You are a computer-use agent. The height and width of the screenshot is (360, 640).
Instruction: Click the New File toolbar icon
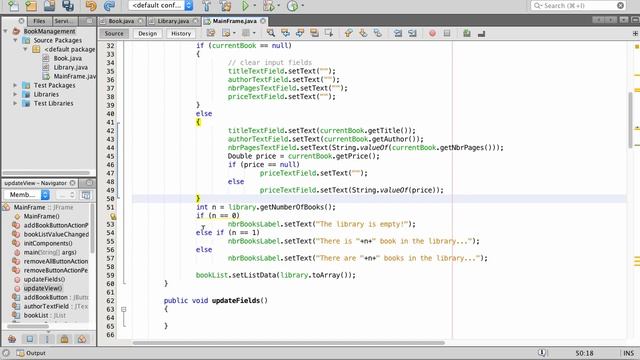[x=13, y=5]
